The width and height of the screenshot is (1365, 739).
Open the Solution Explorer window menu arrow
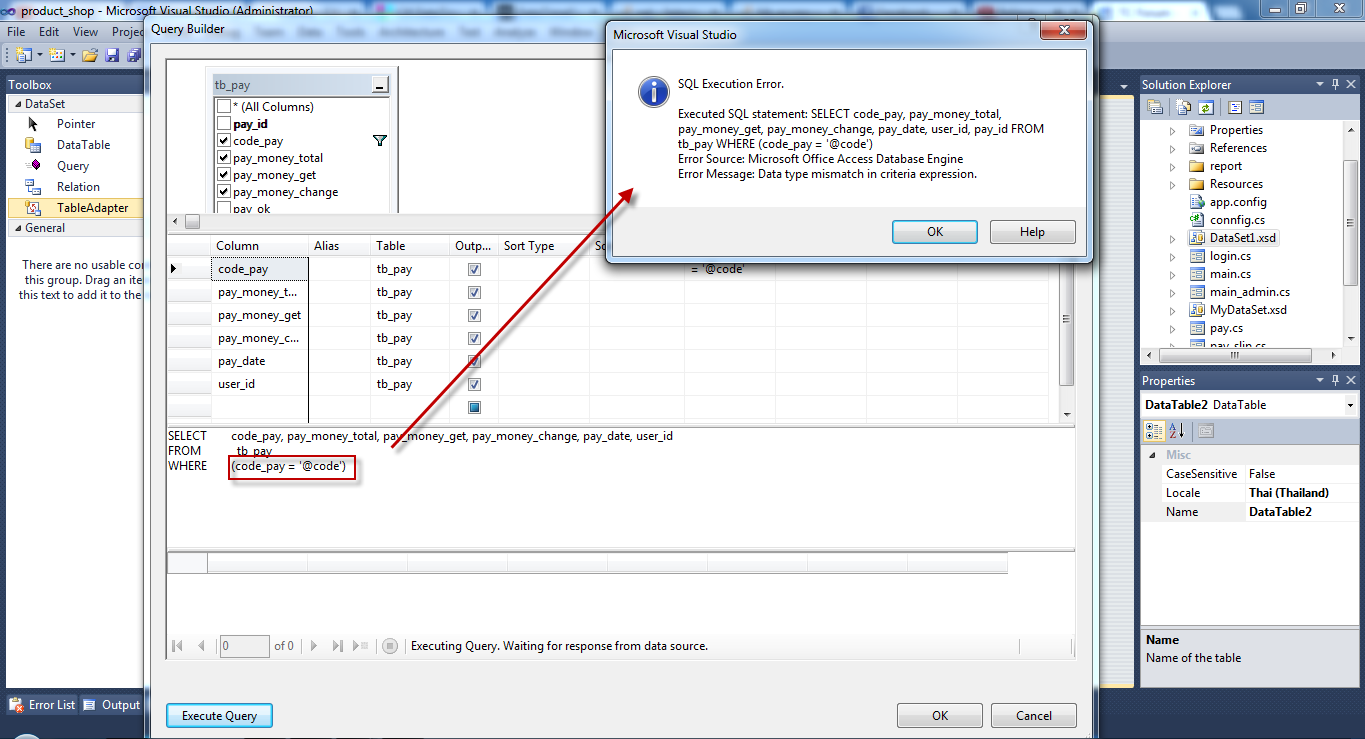click(1320, 85)
